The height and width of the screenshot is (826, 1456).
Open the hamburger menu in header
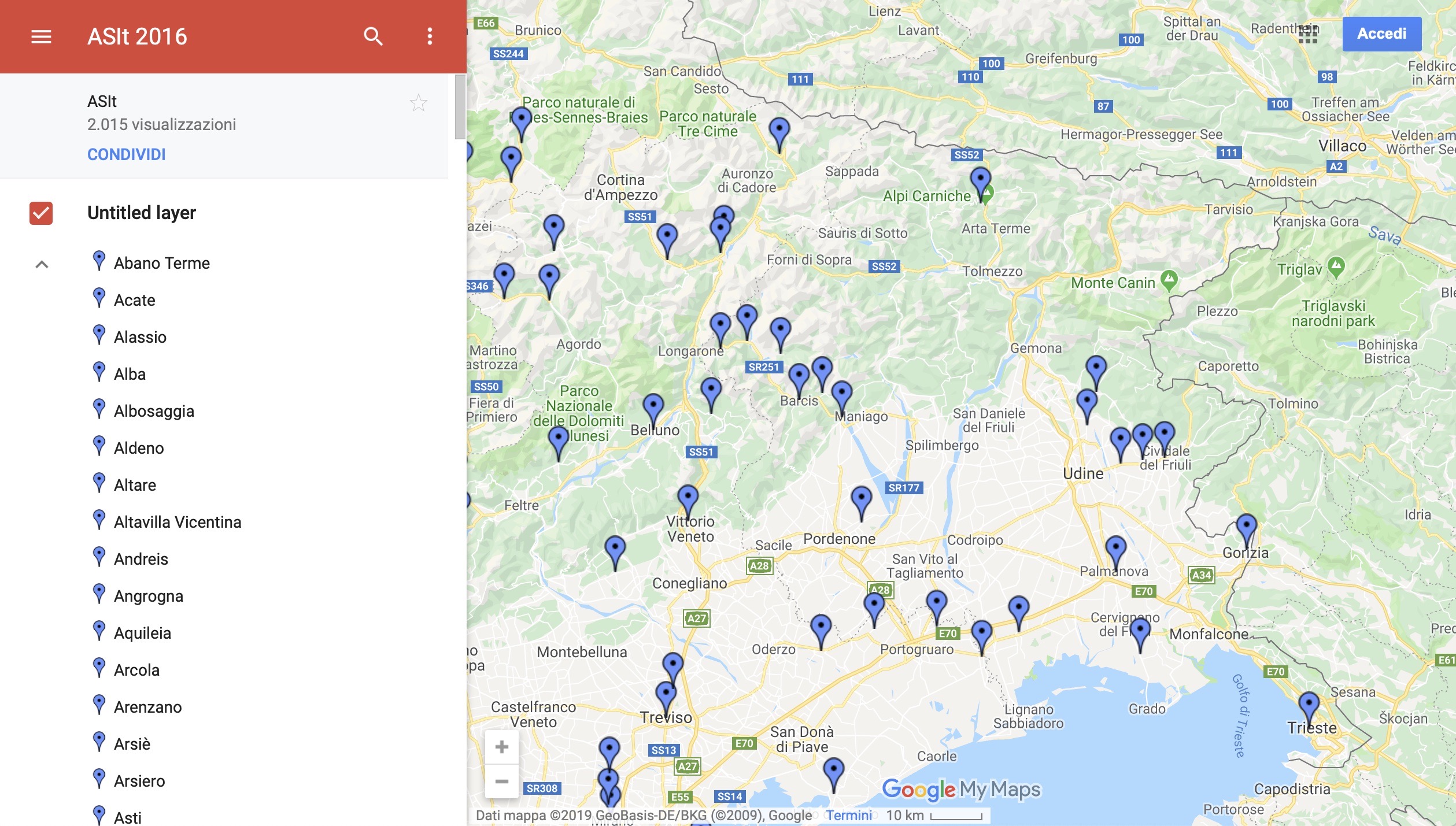(41, 36)
